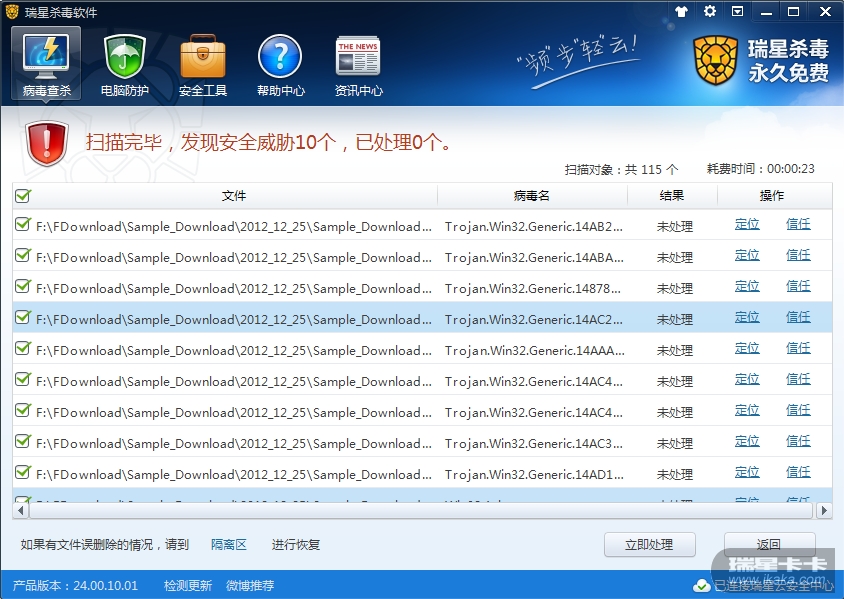Uncheck the row with Trojan.Win32.Generic.14AAA

pyautogui.click(x=23, y=348)
